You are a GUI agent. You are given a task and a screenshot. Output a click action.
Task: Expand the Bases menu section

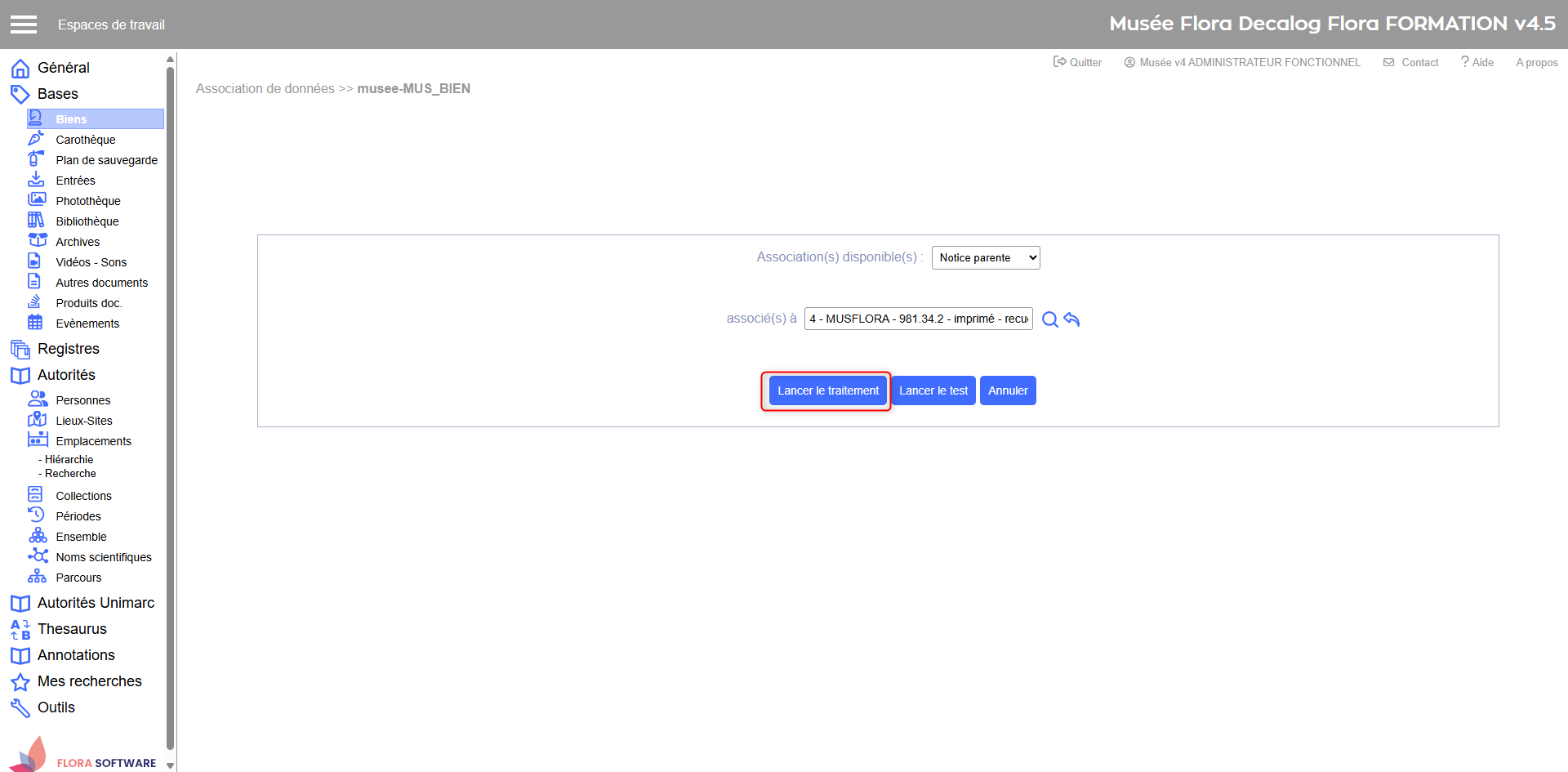[58, 94]
